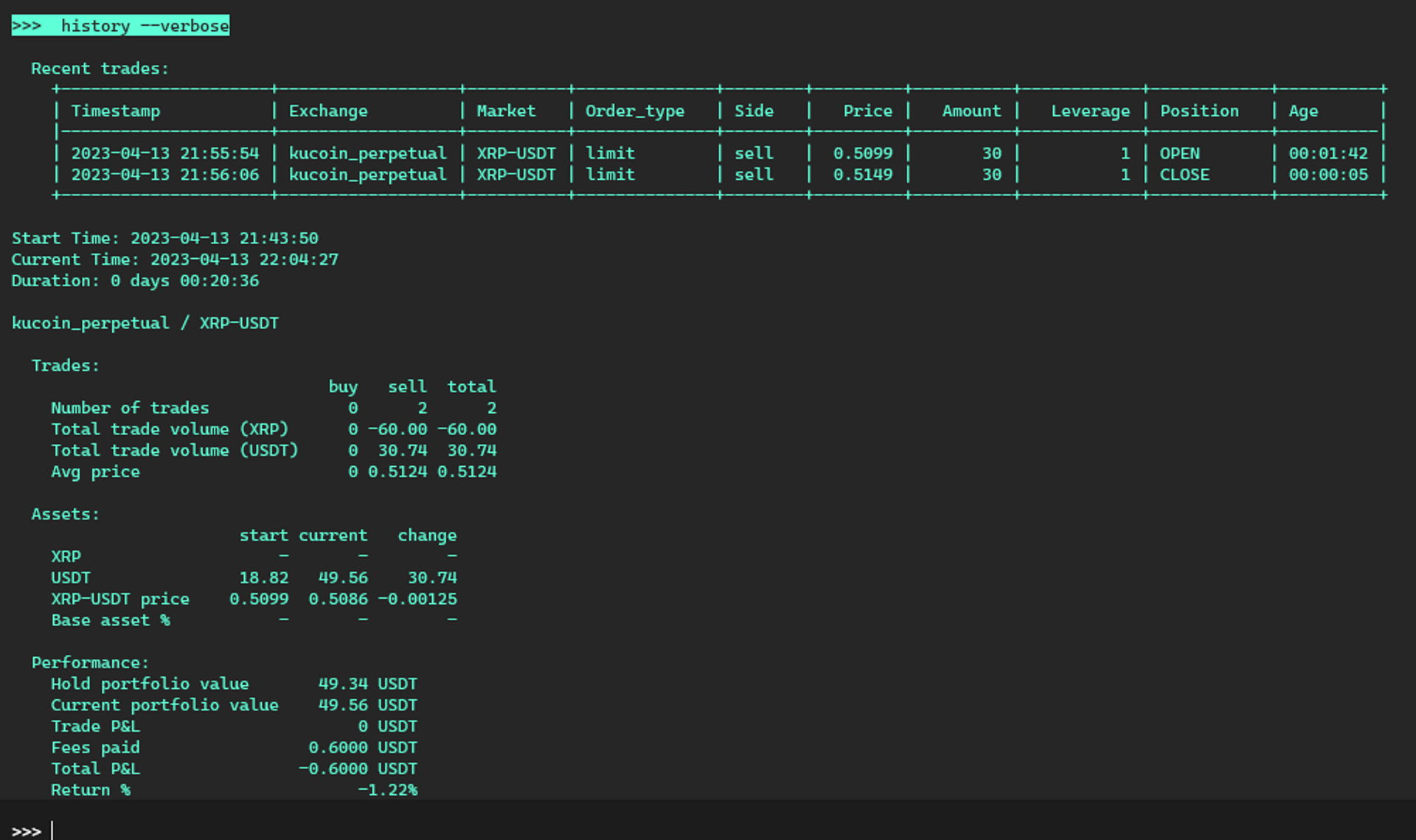Click the Exchange column header

click(x=327, y=111)
